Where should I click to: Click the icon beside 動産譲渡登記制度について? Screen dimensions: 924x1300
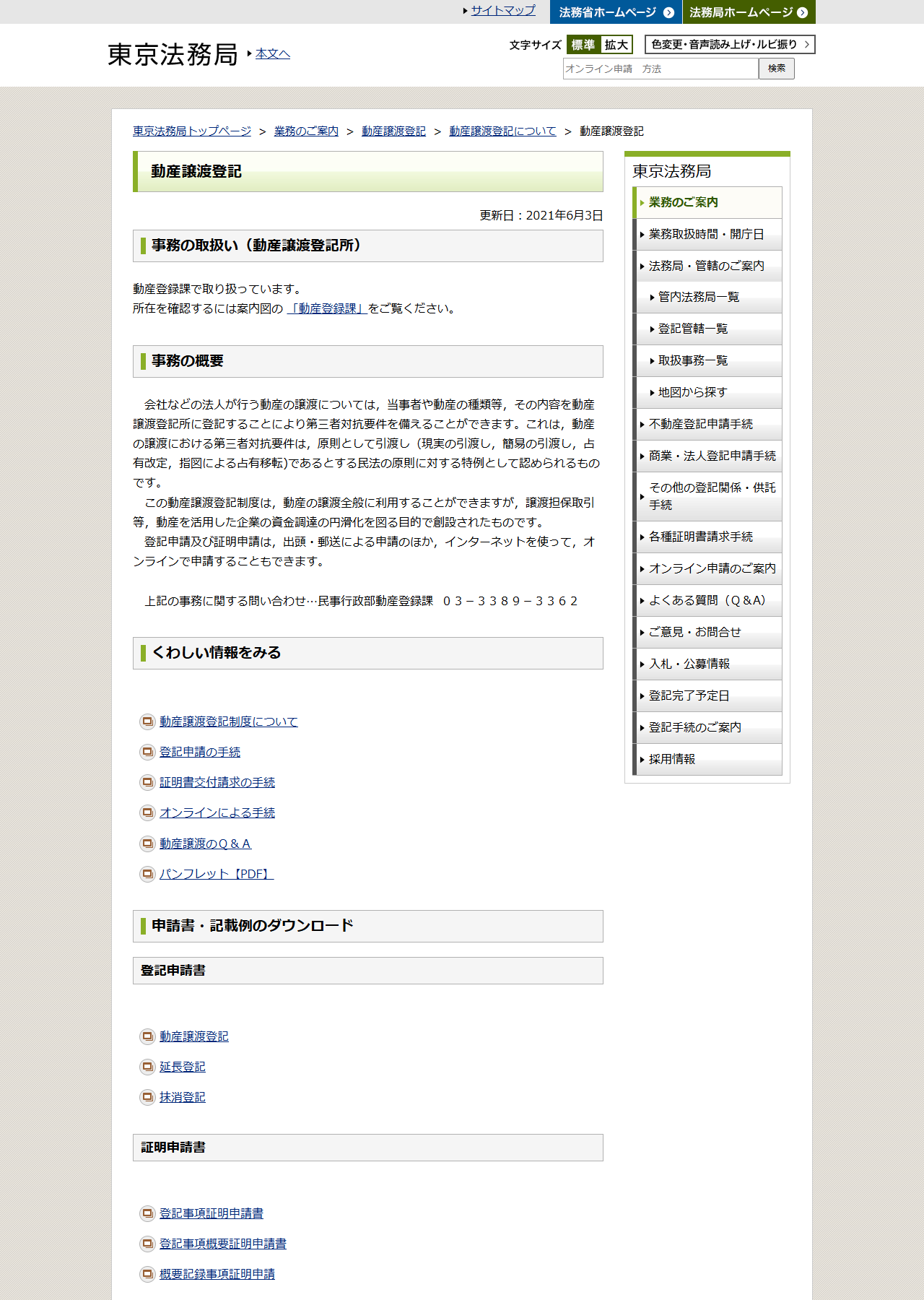coord(147,721)
